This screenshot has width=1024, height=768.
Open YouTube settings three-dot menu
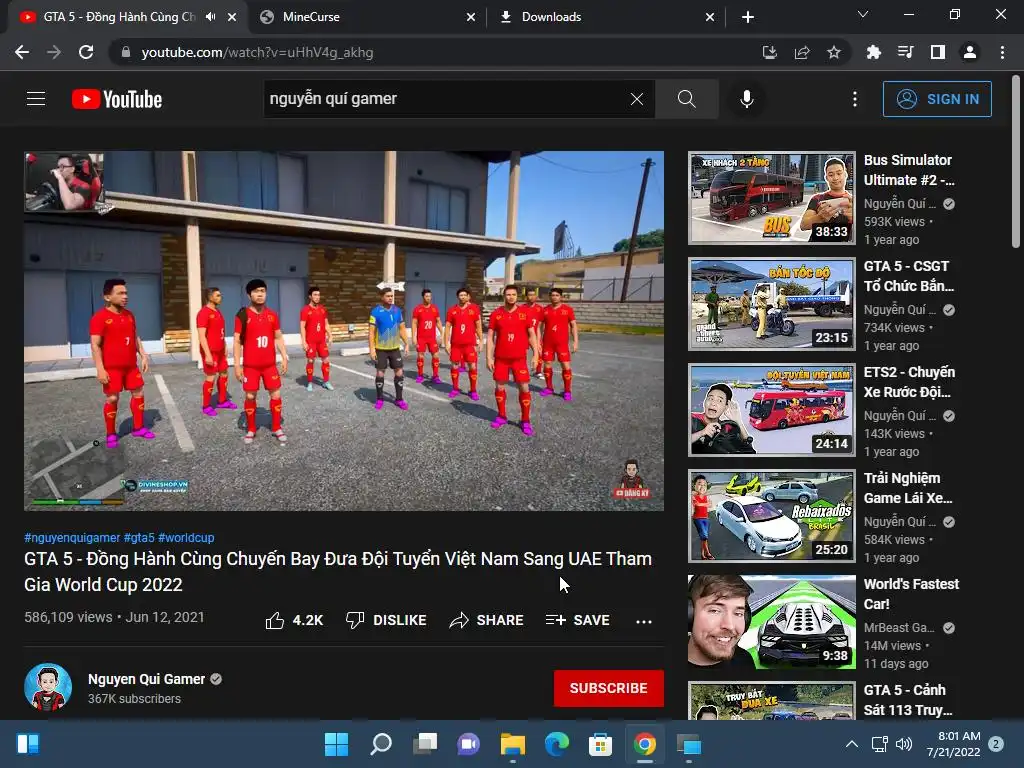click(854, 99)
